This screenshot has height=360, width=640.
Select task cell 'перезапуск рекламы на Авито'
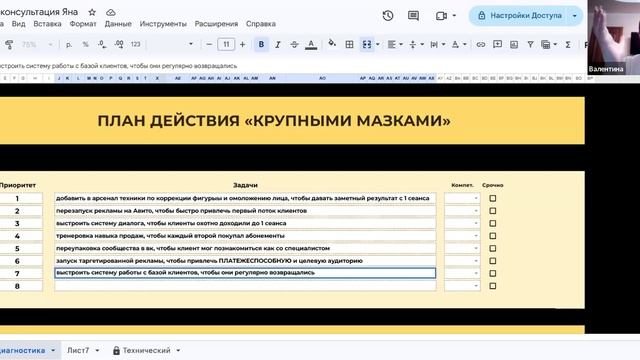tap(245, 211)
